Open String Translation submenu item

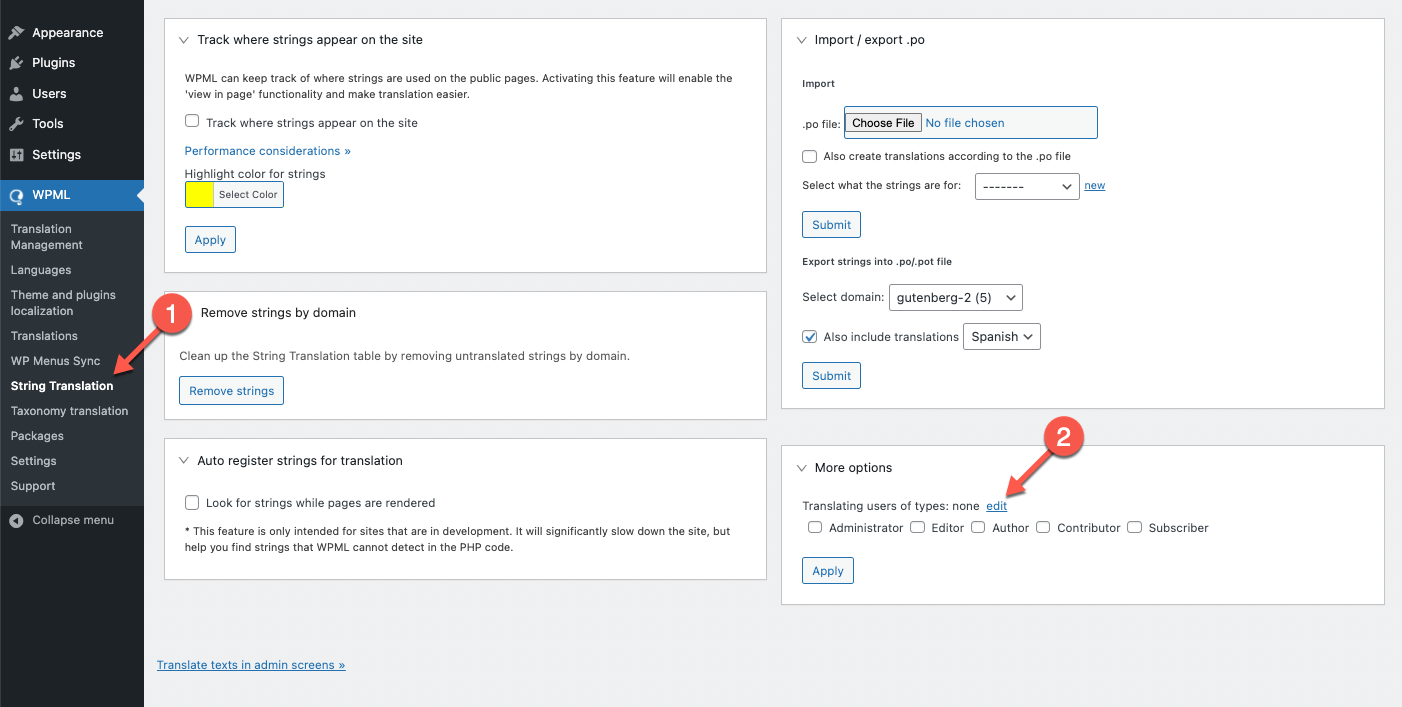[x=62, y=386]
